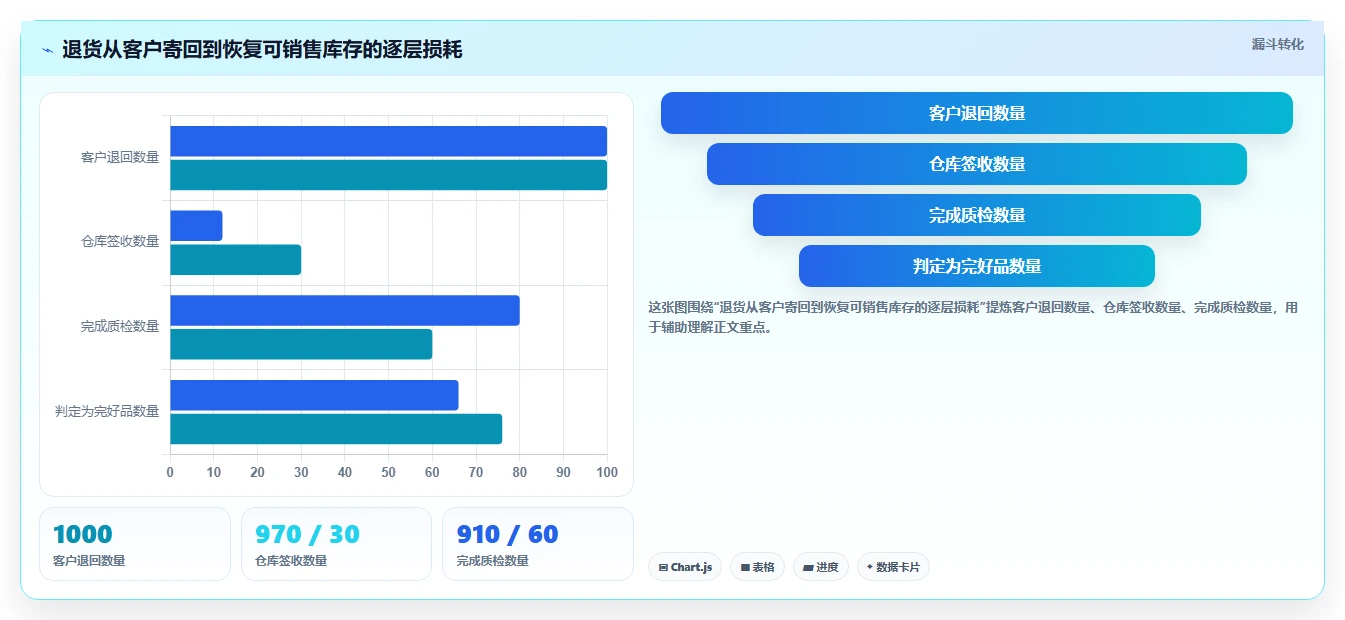Viewport: 1345px width, 620px height.
Task: Open the 910 / 60 完成质检数量 stat card
Action: click(538, 544)
